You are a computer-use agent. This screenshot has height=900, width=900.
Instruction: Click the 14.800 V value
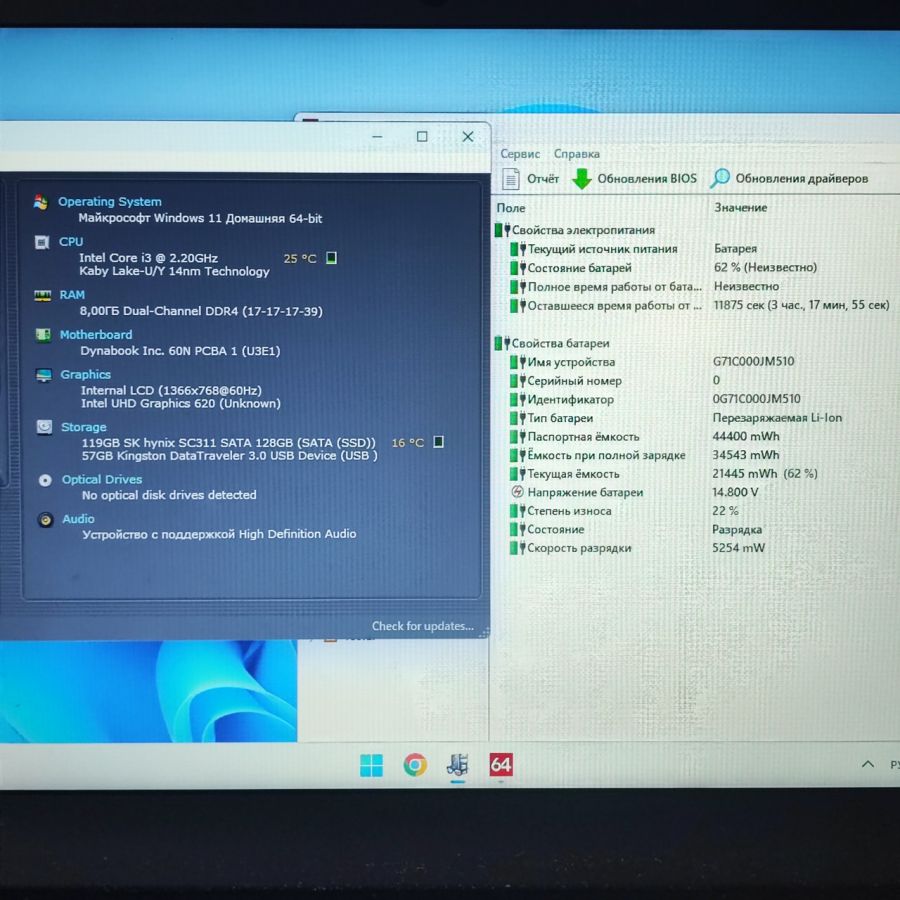(735, 492)
